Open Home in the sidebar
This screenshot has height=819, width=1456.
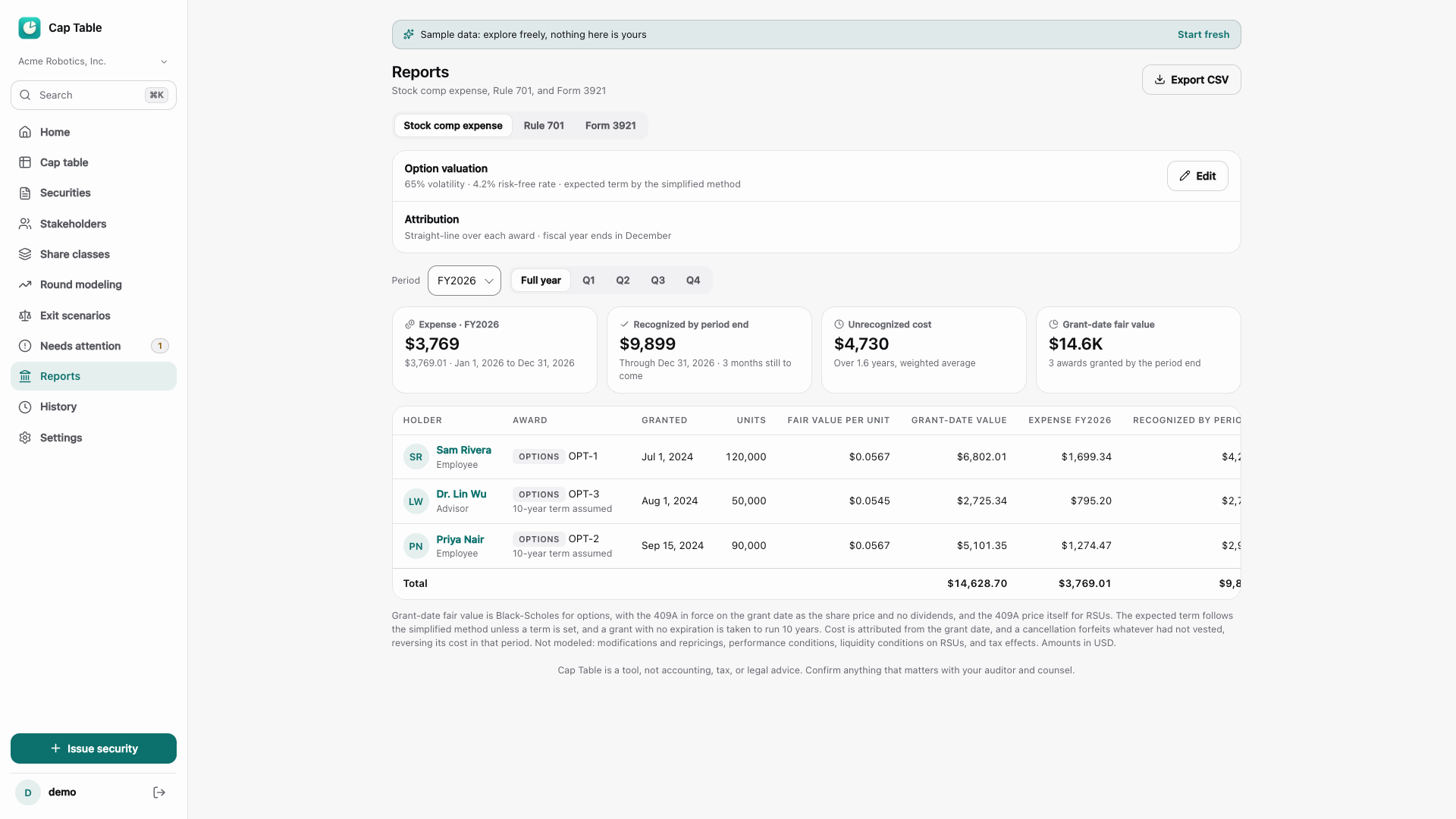tap(93, 132)
